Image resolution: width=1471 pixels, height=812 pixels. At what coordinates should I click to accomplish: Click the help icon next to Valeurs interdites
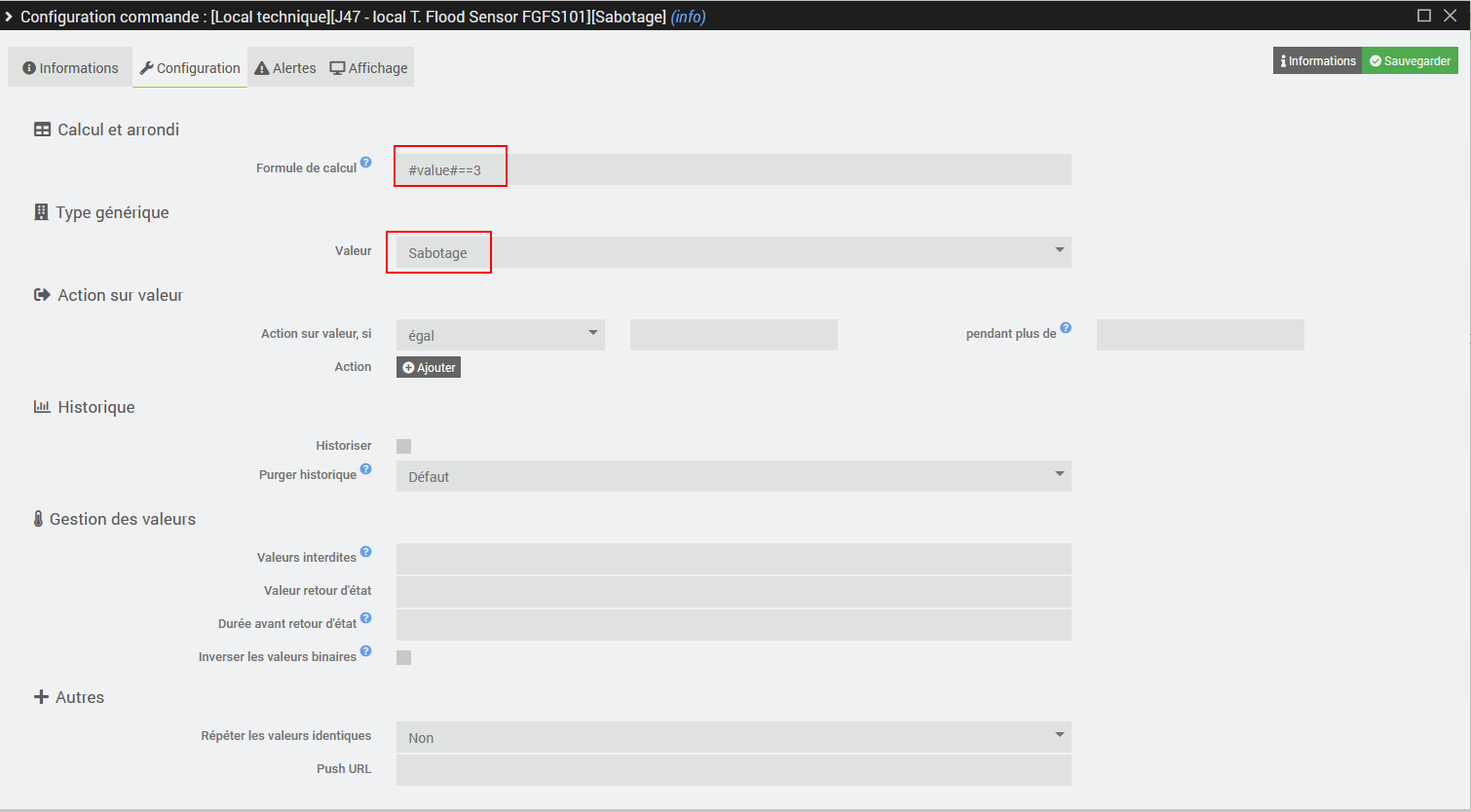click(x=365, y=552)
